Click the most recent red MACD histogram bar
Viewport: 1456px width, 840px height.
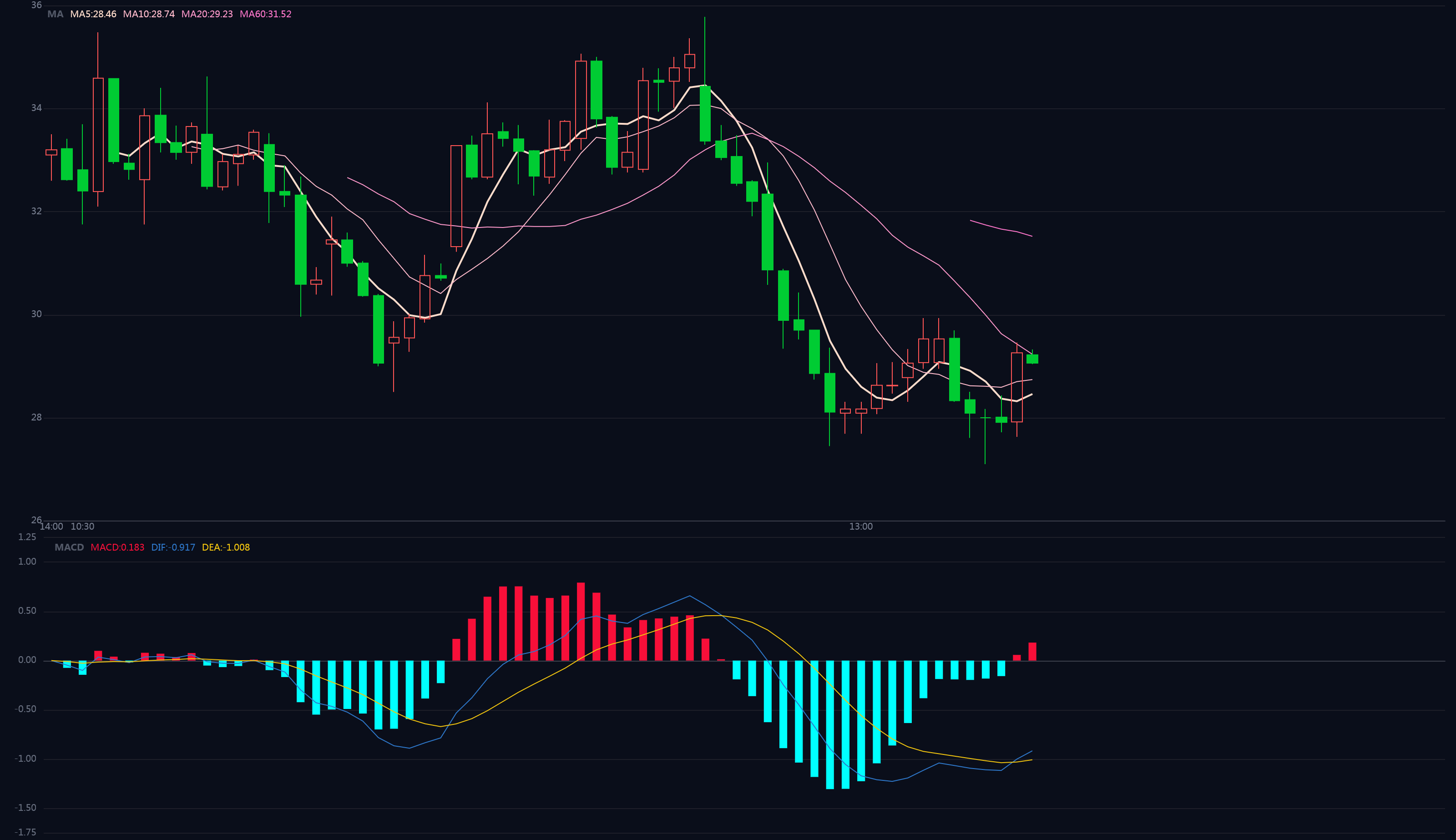pos(1032,651)
